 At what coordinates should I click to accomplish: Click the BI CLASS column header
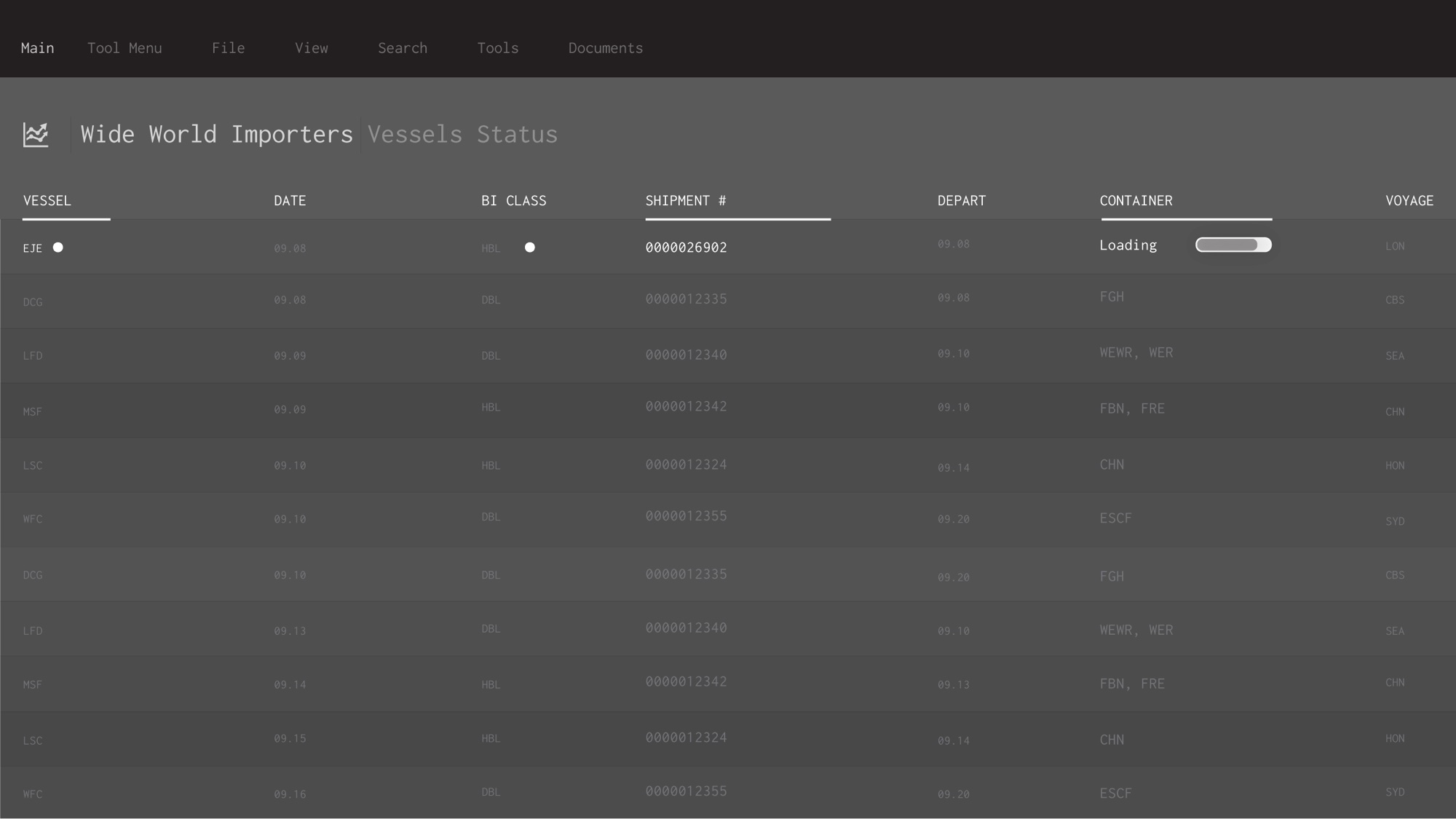514,201
